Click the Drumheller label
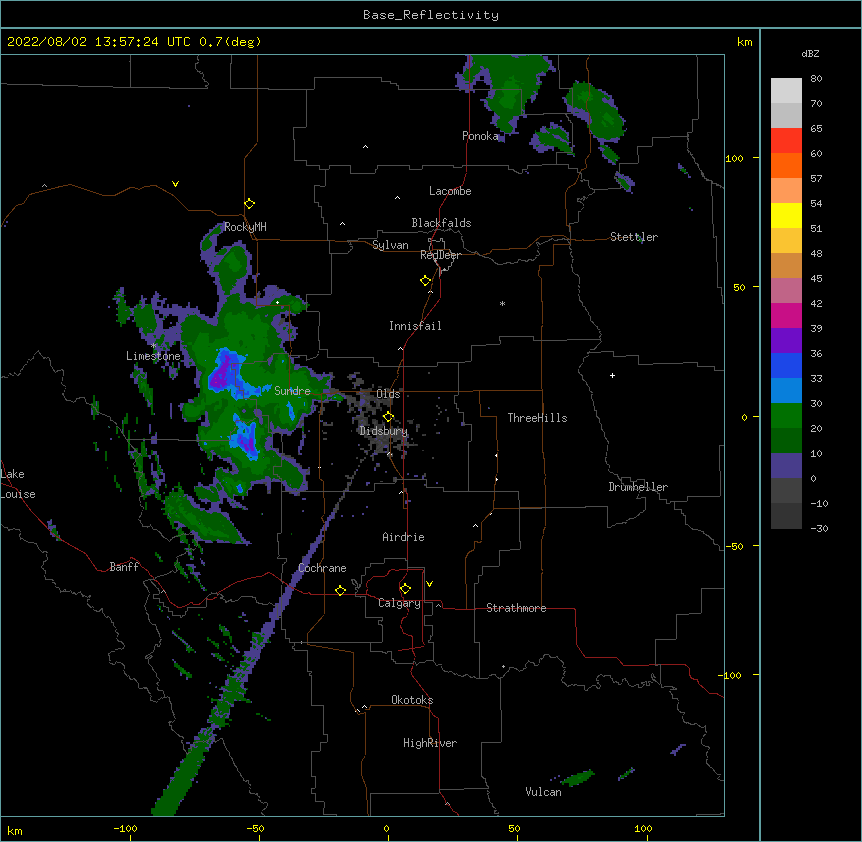 [x=638, y=487]
